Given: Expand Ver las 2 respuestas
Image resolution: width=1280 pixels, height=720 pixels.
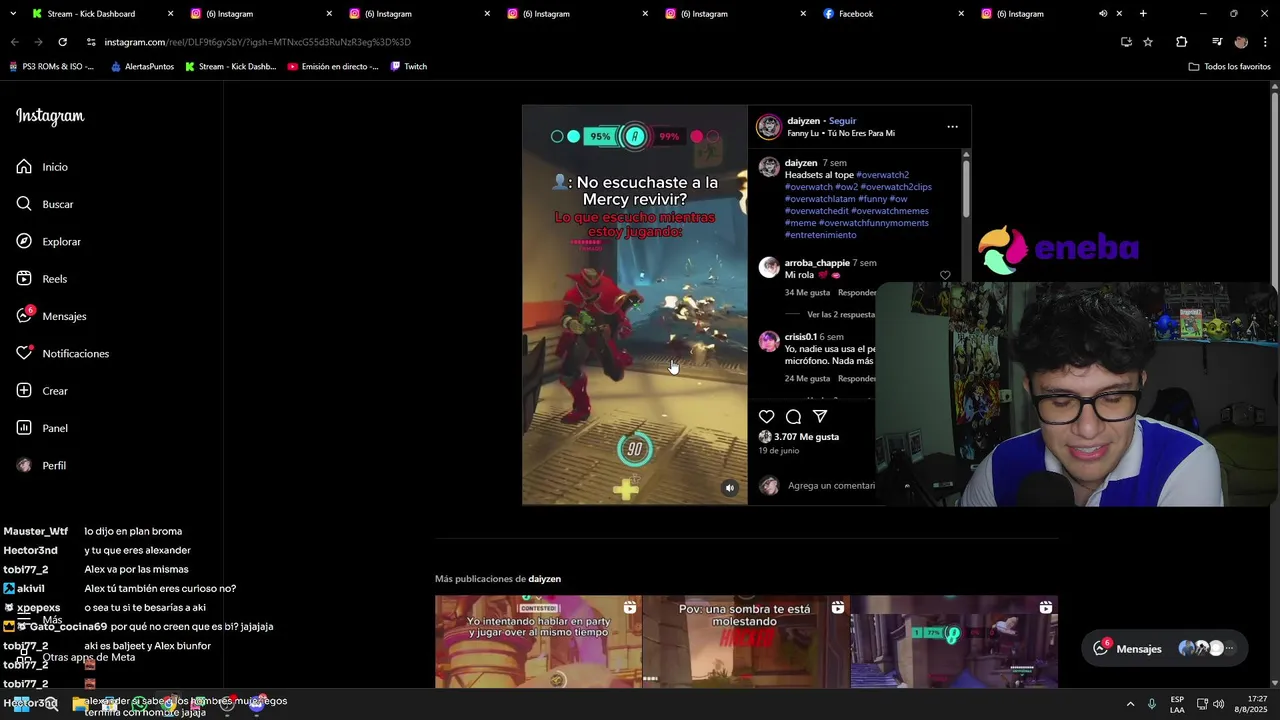Looking at the screenshot, I should [840, 314].
